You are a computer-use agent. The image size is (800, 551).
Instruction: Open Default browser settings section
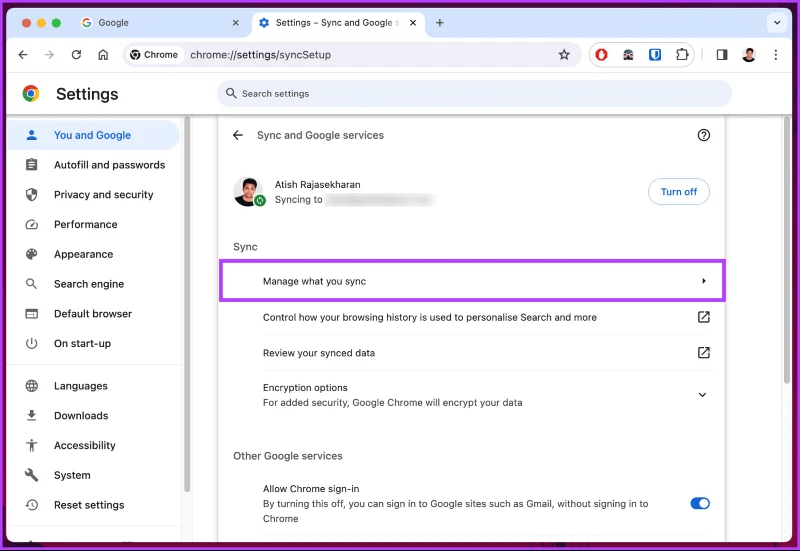click(x=93, y=314)
